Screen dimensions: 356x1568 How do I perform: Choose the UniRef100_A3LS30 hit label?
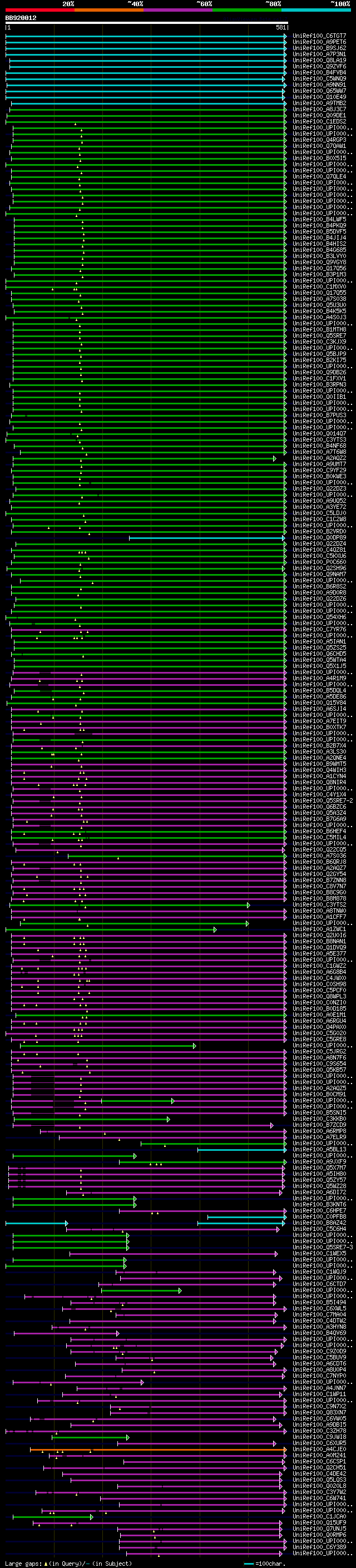coord(319,752)
